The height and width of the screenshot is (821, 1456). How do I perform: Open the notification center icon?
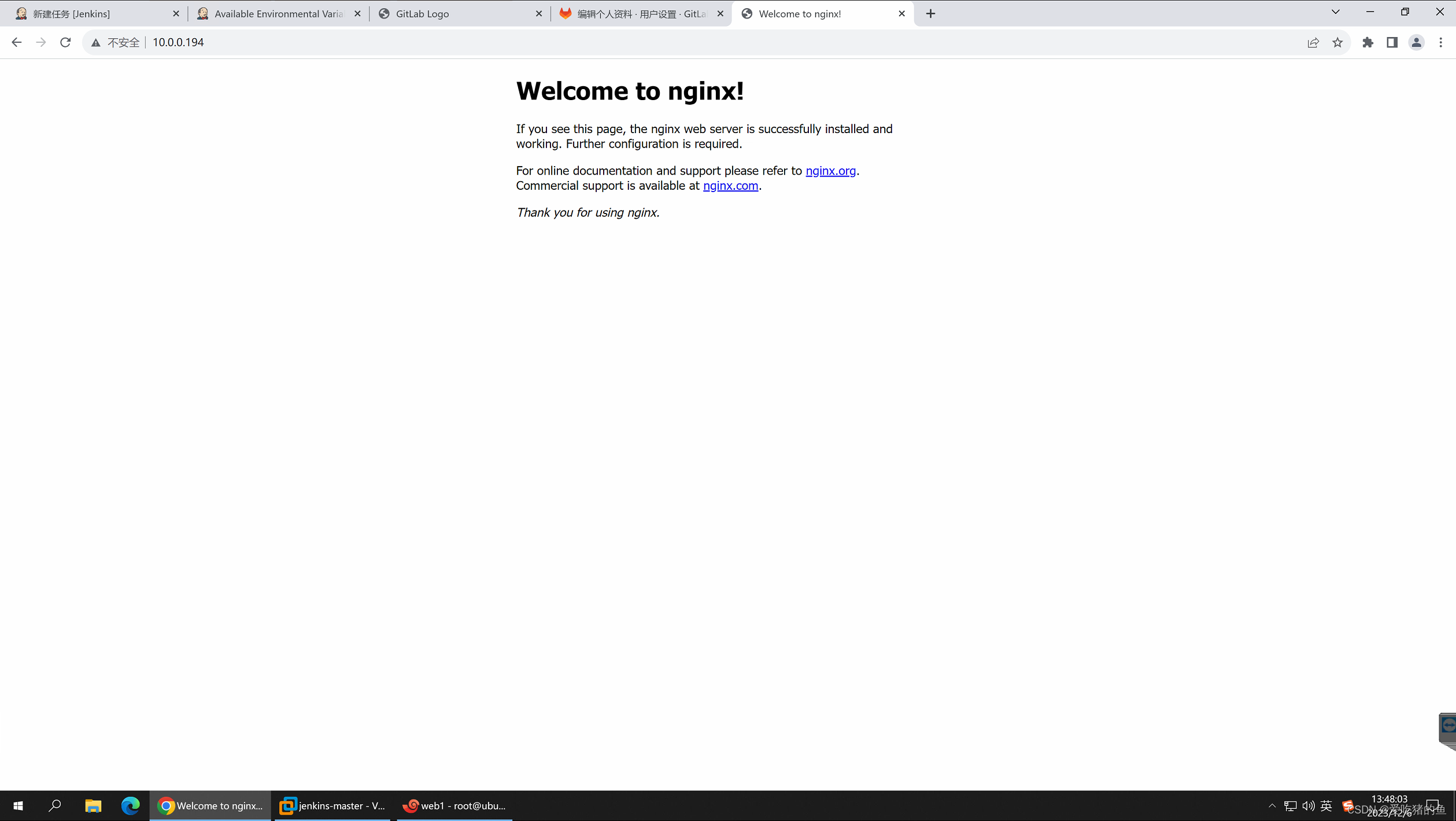(1433, 805)
